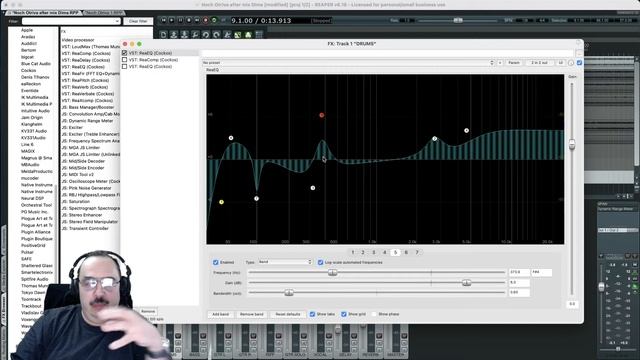Open the FX browser Filter dropdown
Screen dimensions: 640x360
[x=71, y=21]
